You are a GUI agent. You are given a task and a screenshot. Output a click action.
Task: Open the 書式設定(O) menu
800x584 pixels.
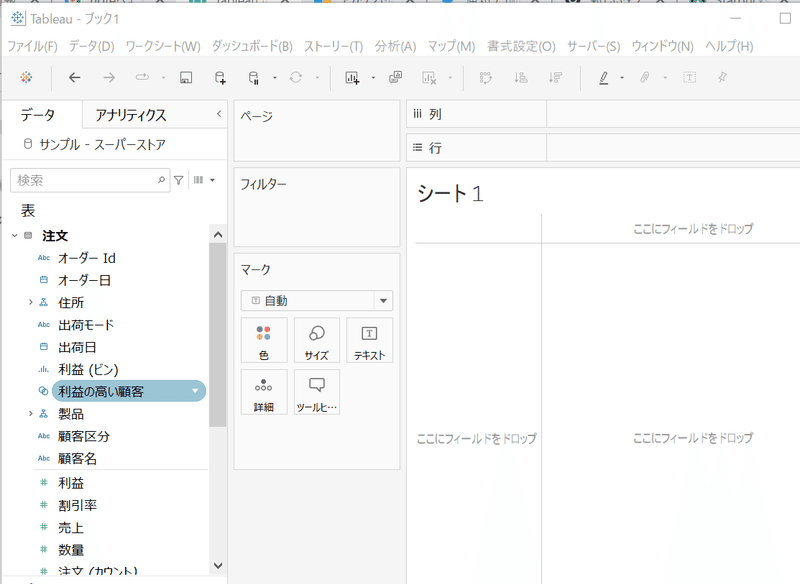[x=521, y=46]
